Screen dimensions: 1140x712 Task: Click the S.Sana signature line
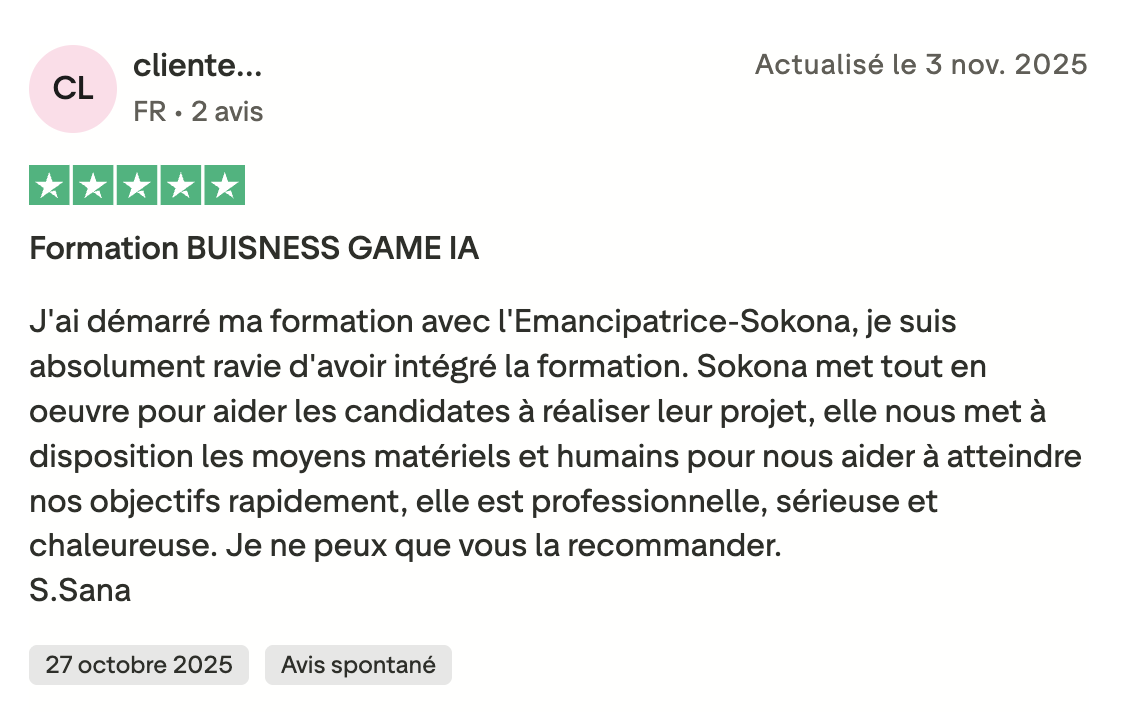point(80,591)
